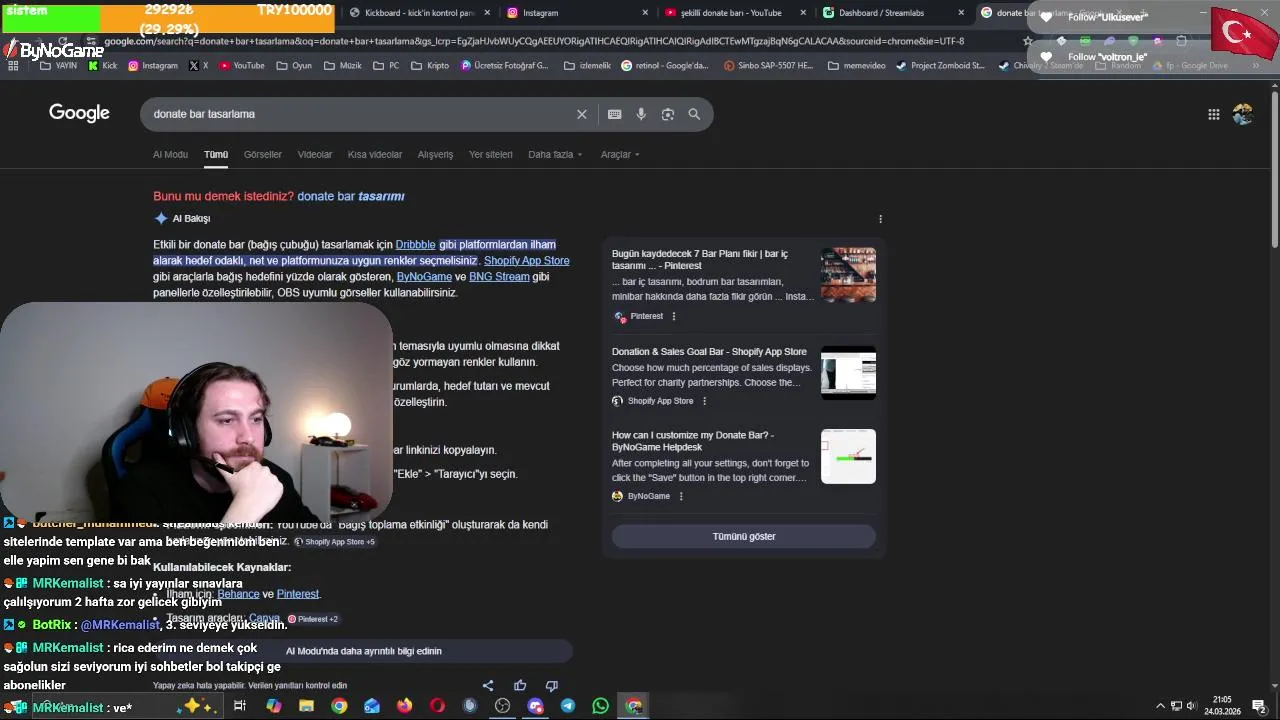Give thumbs up to the AI answer
Viewport: 1280px width, 720px height.
[x=520, y=685]
